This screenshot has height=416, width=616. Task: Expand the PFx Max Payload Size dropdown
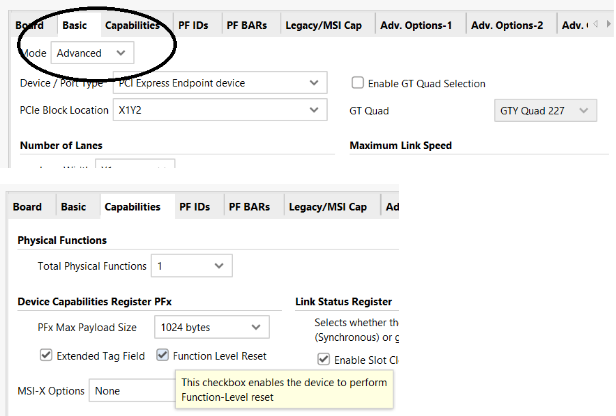coord(212,327)
